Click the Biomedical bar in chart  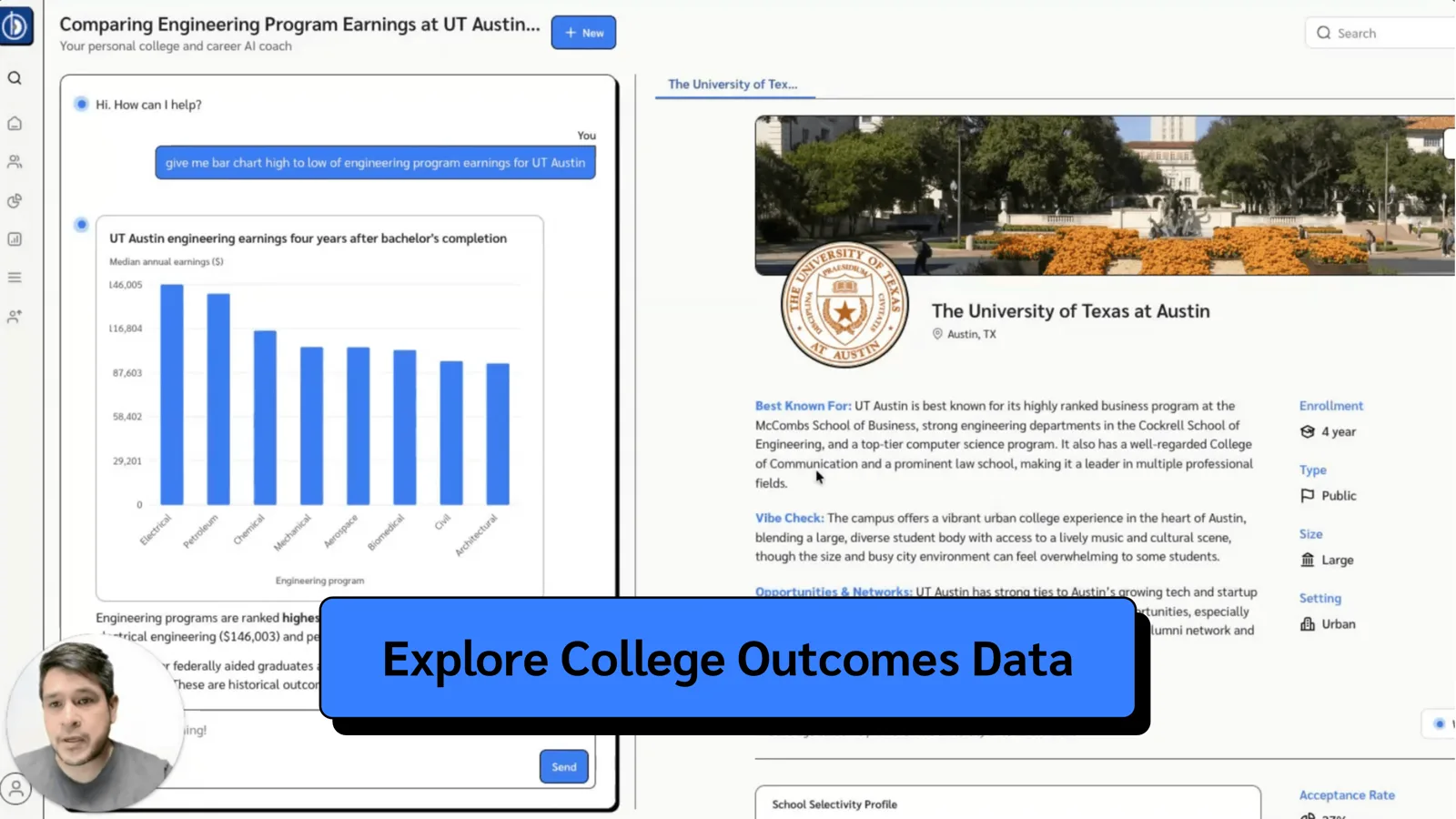pos(405,428)
